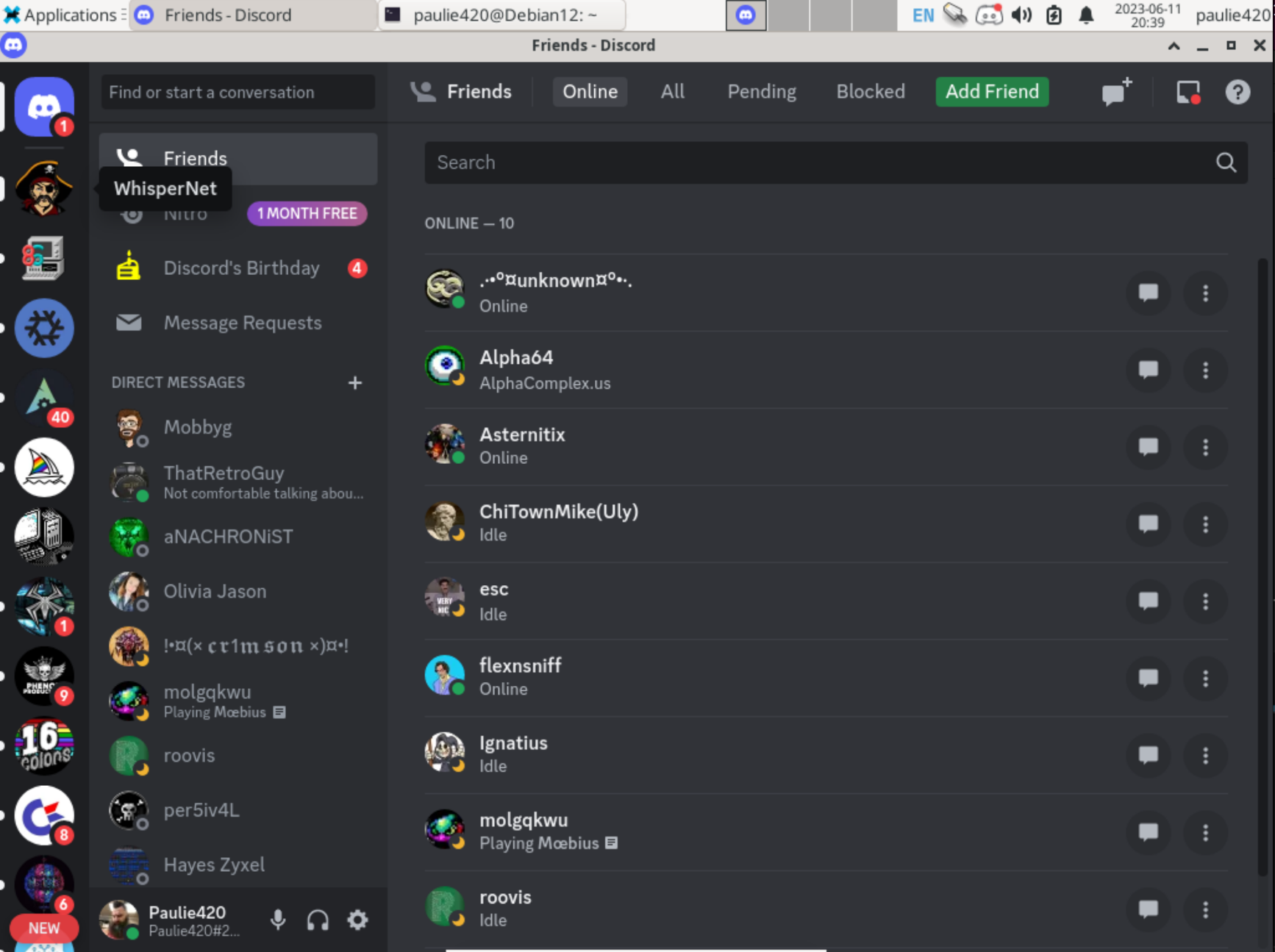
Task: Switch to the Blocked tab
Action: pyautogui.click(x=871, y=92)
